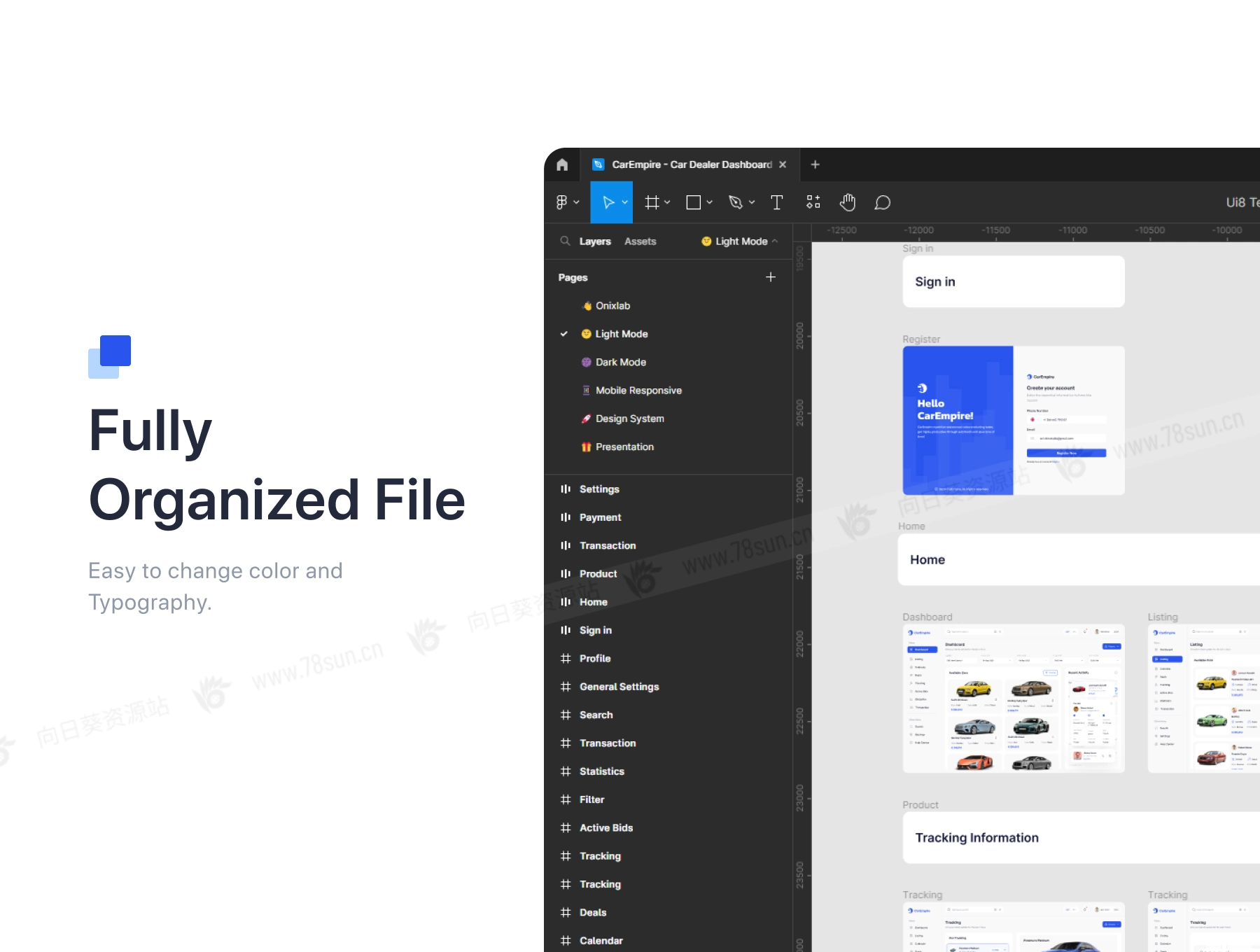This screenshot has width=1260, height=952.
Task: Select the Move tool arrow
Action: click(x=608, y=202)
